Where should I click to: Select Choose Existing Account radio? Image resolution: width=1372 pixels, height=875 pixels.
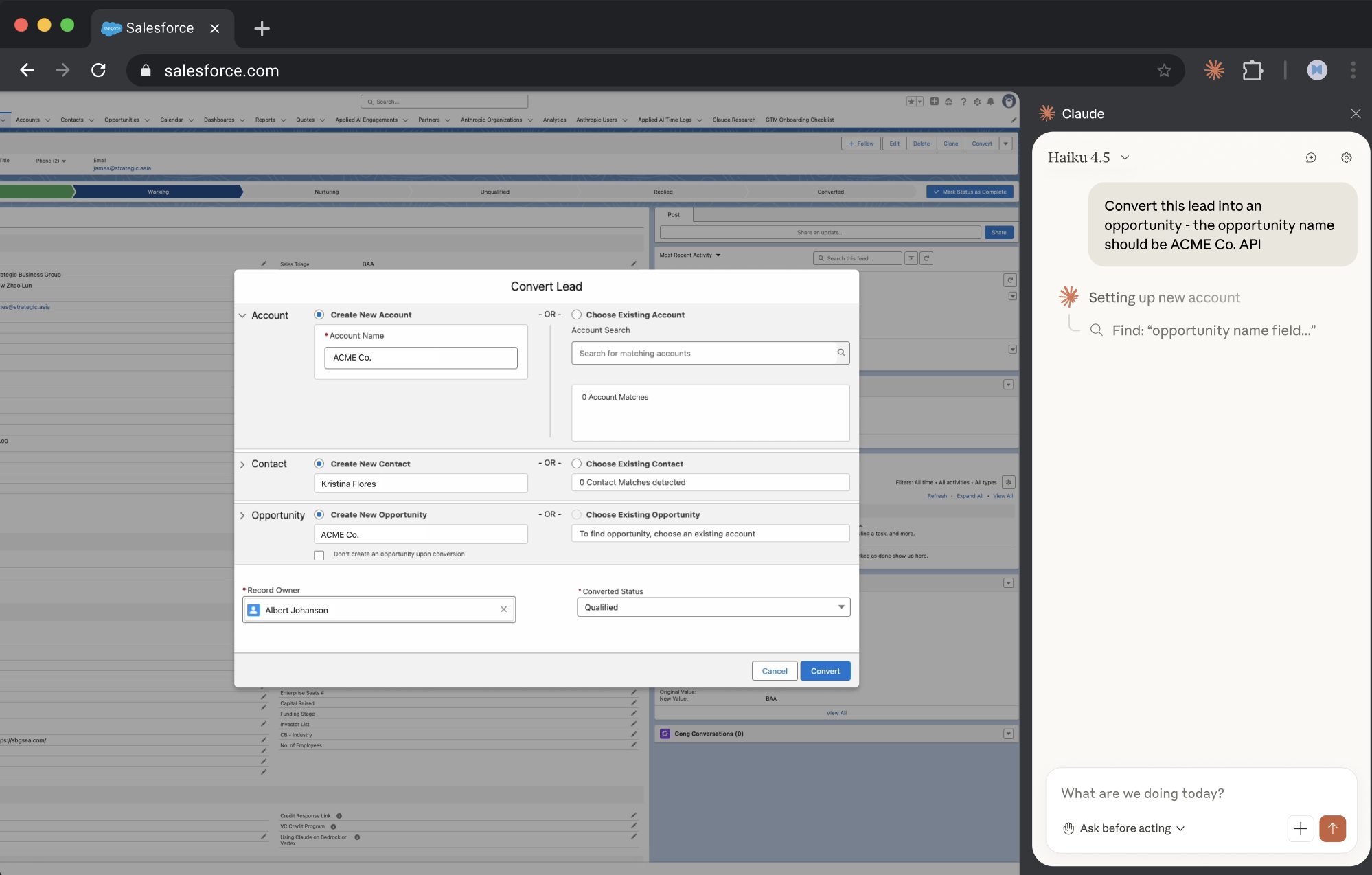pos(577,315)
